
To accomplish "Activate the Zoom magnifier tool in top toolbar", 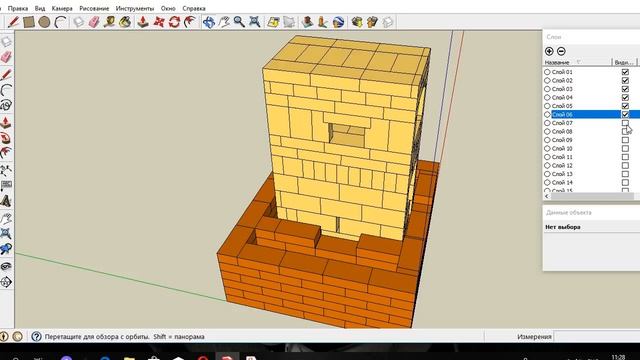I will [239, 22].
